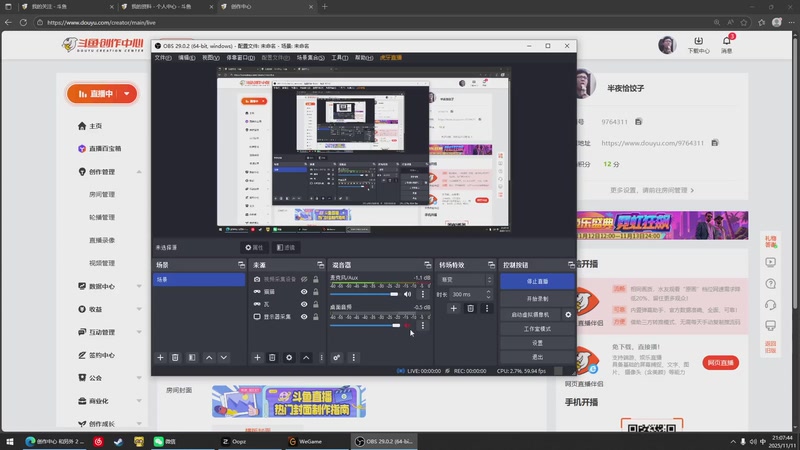Click 工作室模式 button
Viewport: 800px width, 450px height.
[x=537, y=329]
